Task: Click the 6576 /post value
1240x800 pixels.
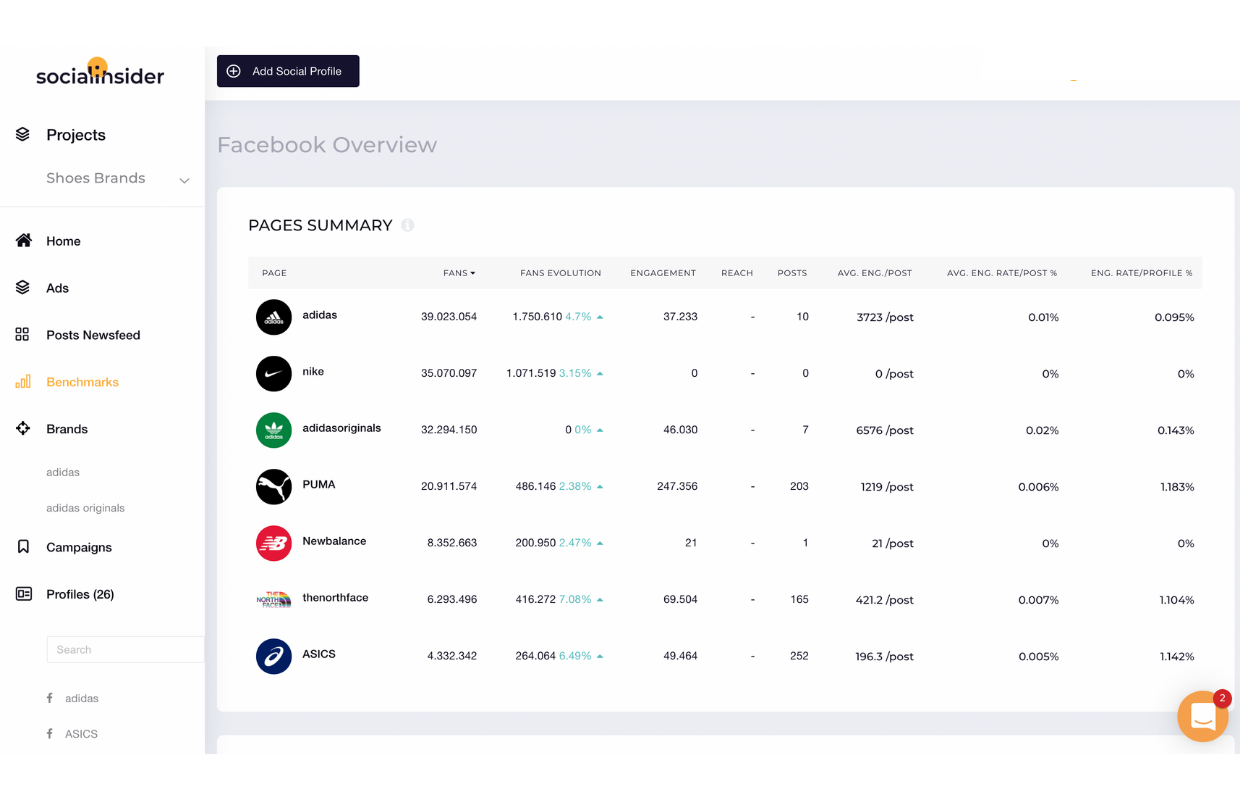Action: click(x=885, y=431)
